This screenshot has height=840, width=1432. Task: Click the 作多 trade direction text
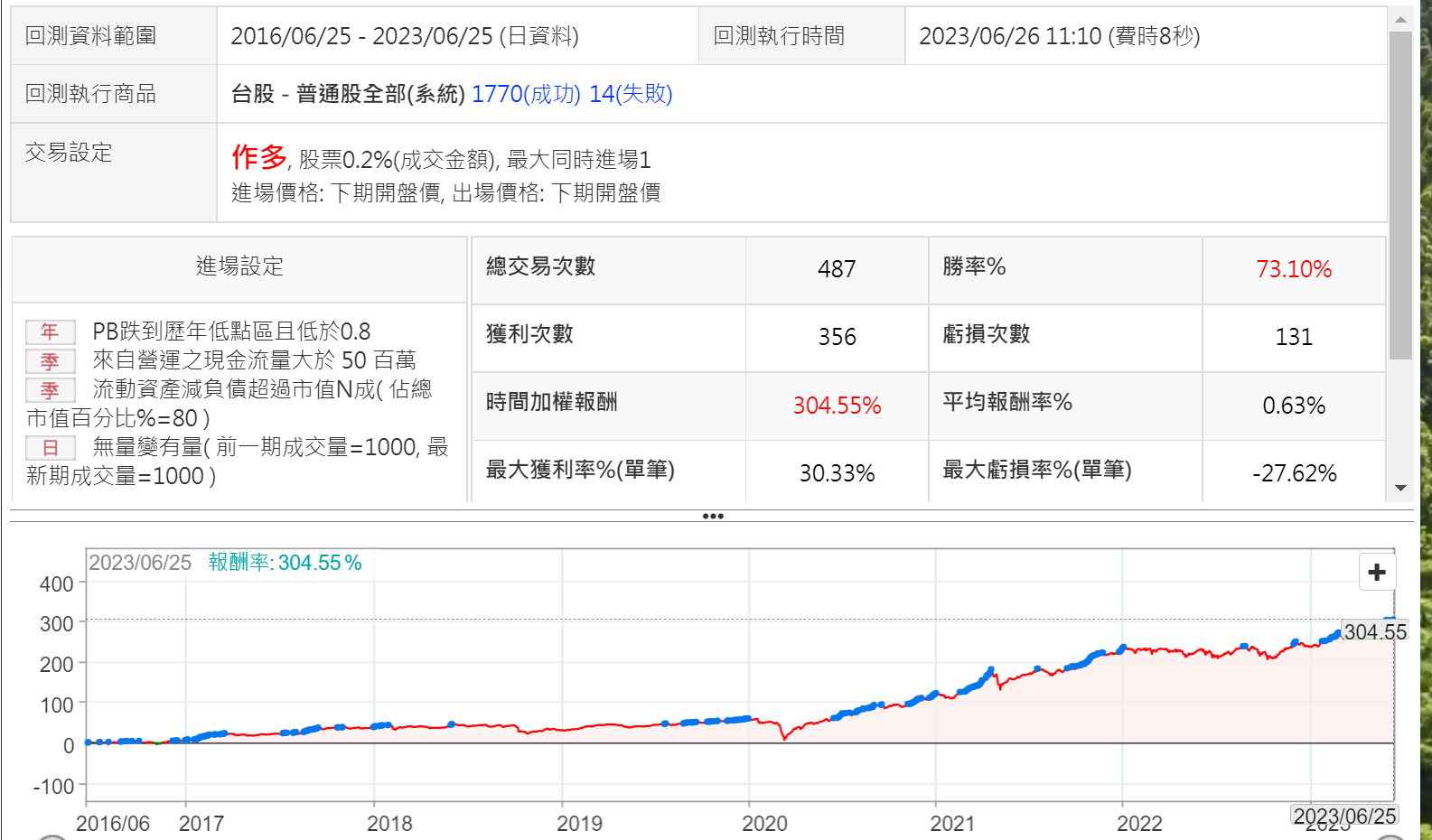coord(258,157)
